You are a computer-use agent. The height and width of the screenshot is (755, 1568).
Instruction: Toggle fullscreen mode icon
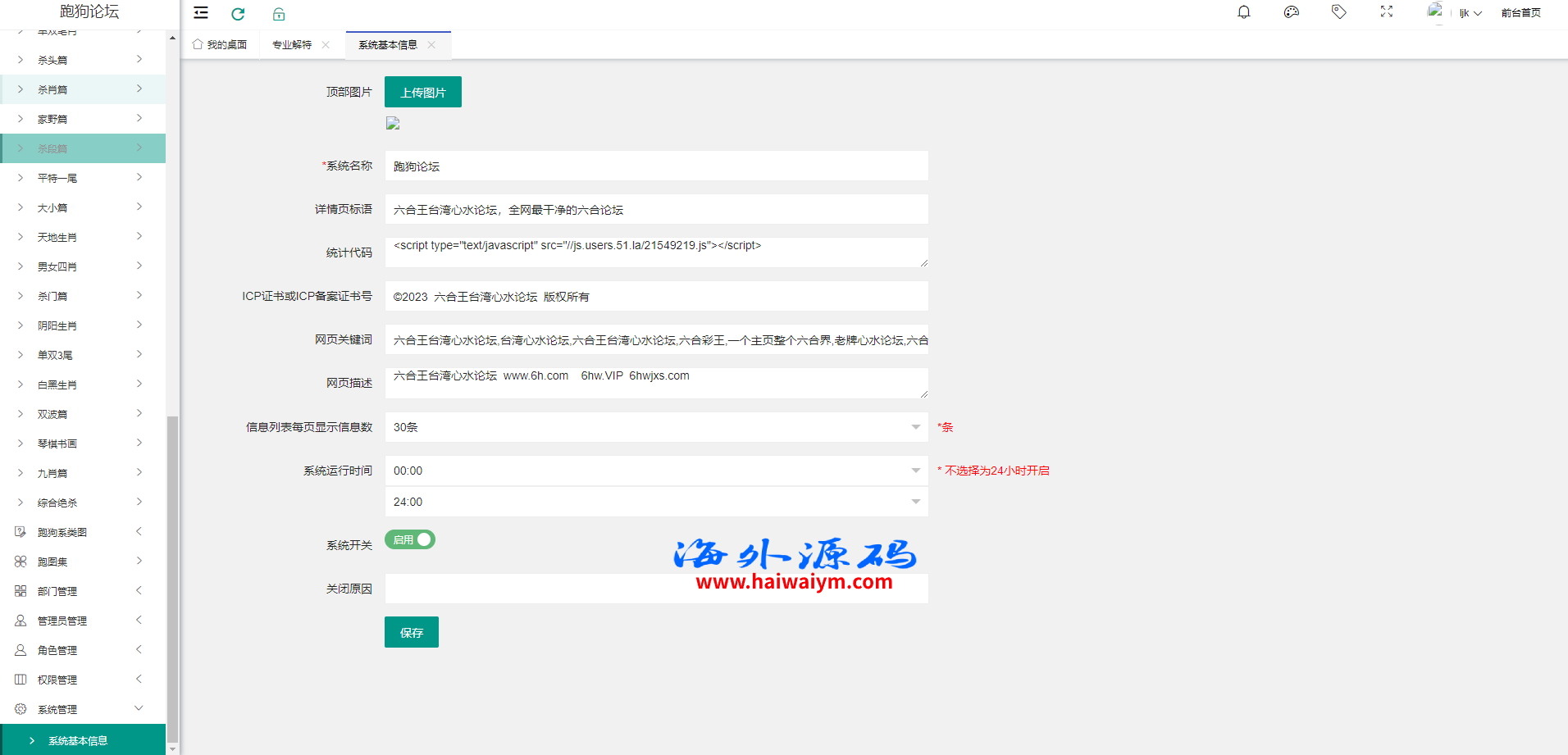point(1387,12)
